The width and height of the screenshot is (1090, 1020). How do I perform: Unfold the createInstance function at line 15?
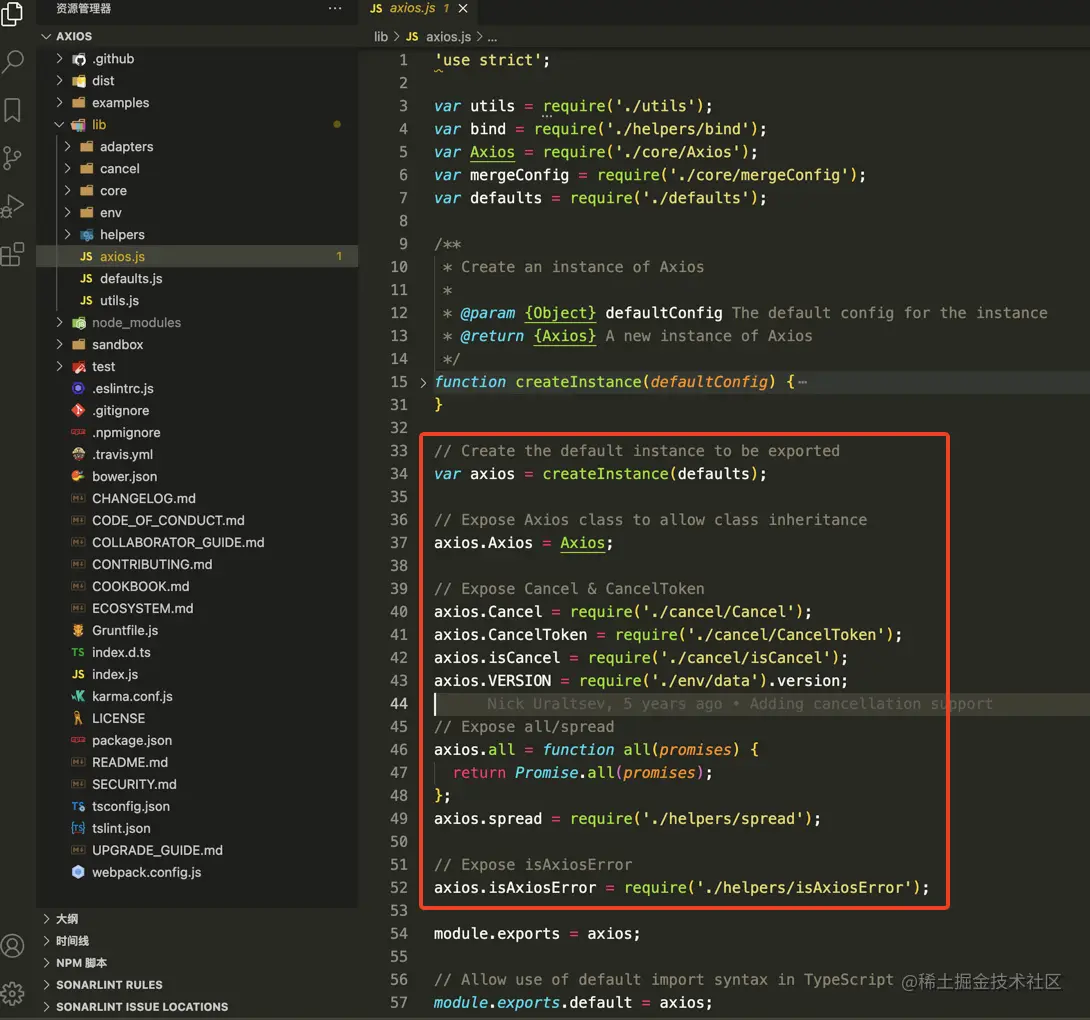tap(423, 382)
